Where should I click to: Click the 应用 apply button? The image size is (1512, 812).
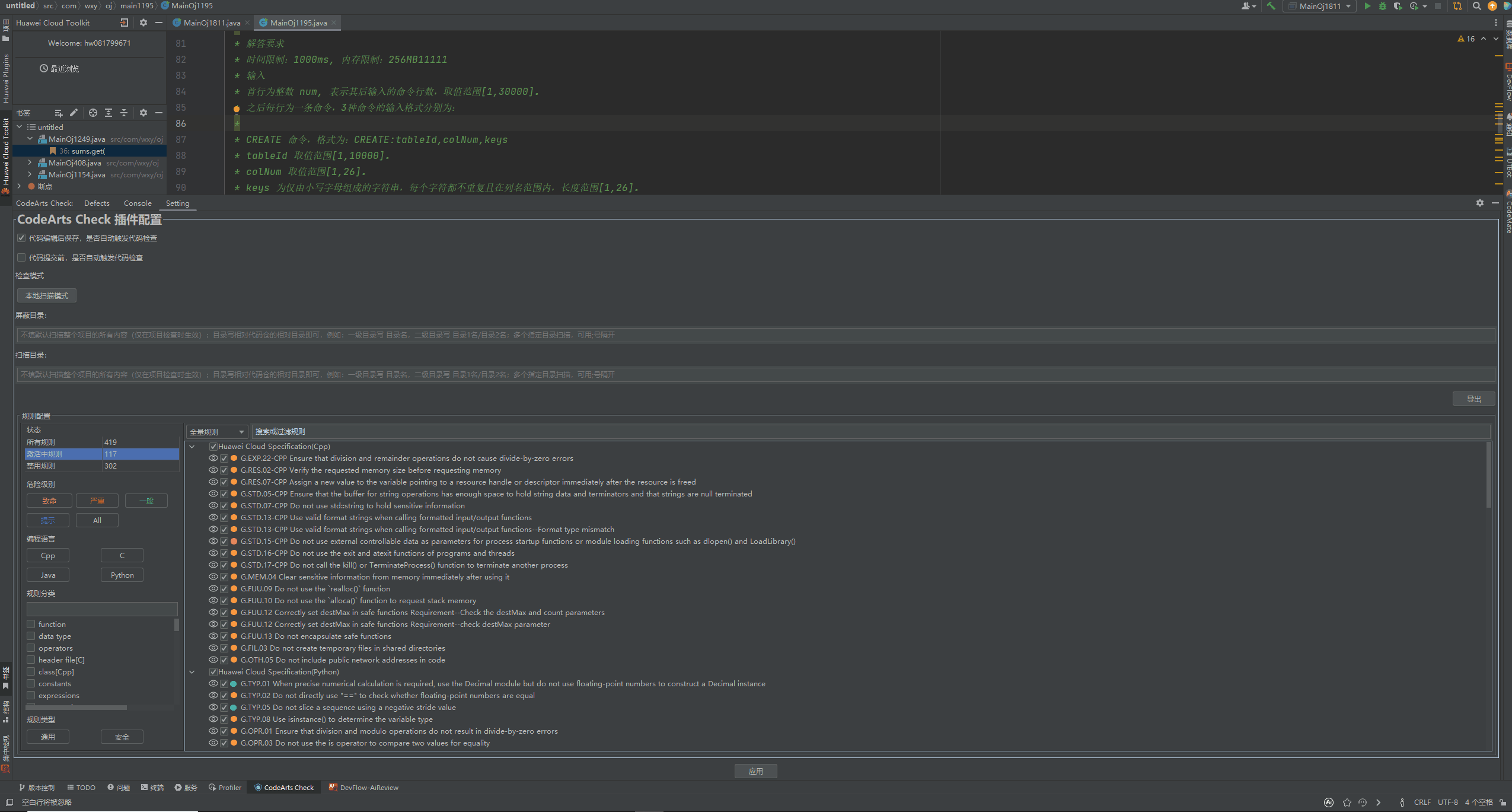pyautogui.click(x=755, y=771)
